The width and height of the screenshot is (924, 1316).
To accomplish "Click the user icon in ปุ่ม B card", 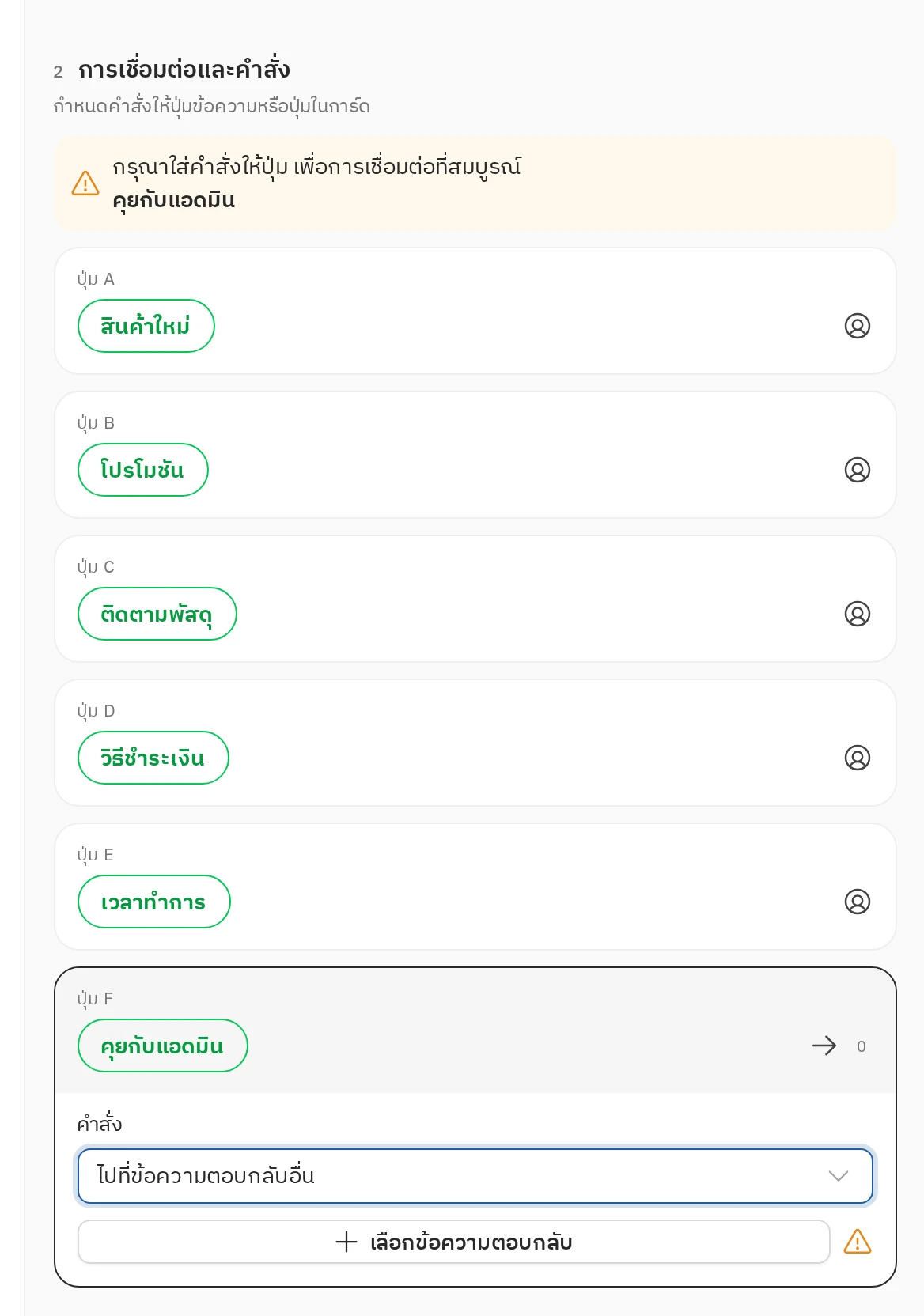I will click(x=857, y=470).
